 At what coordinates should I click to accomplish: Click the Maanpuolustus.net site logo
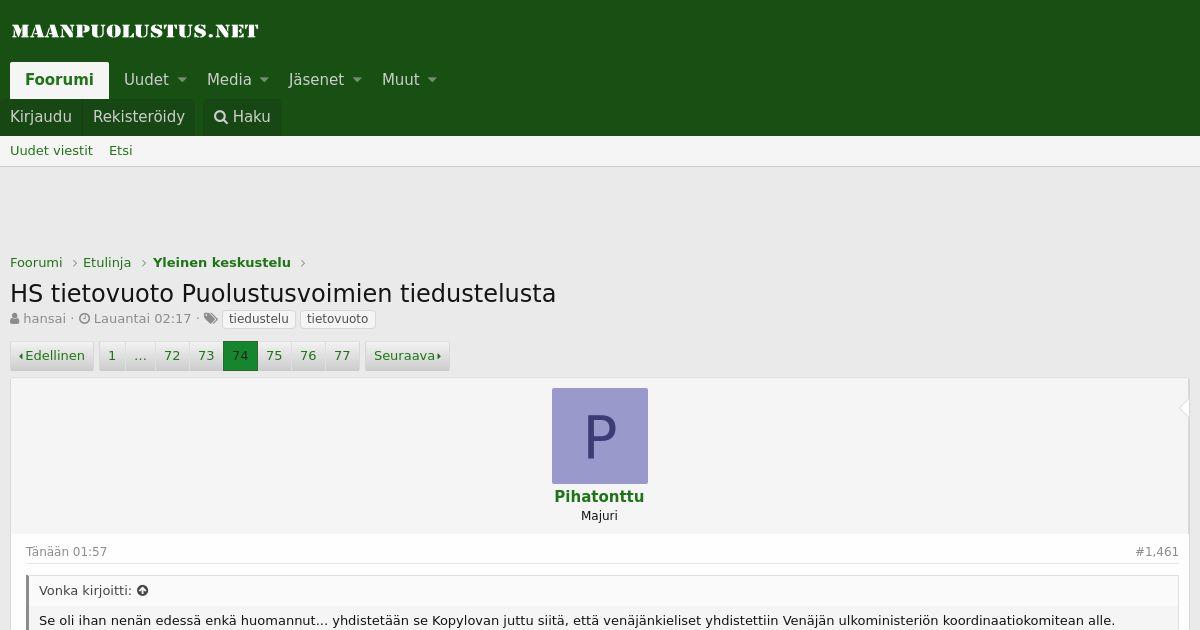click(135, 31)
